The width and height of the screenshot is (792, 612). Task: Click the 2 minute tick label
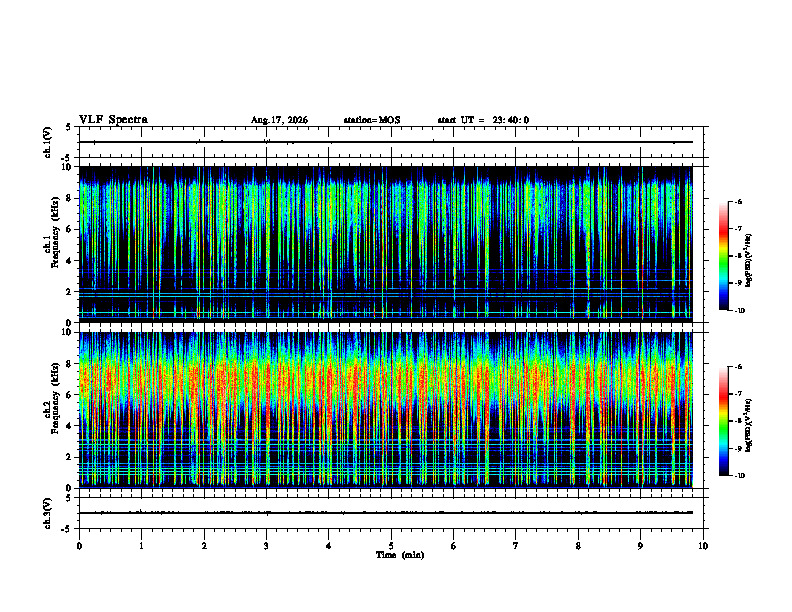pos(204,546)
